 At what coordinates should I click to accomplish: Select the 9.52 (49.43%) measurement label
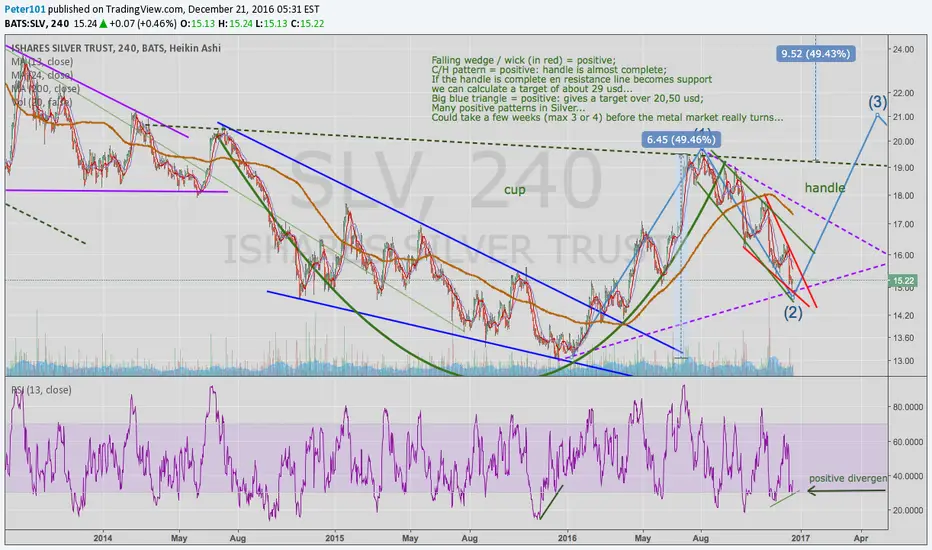pyautogui.click(x=816, y=54)
